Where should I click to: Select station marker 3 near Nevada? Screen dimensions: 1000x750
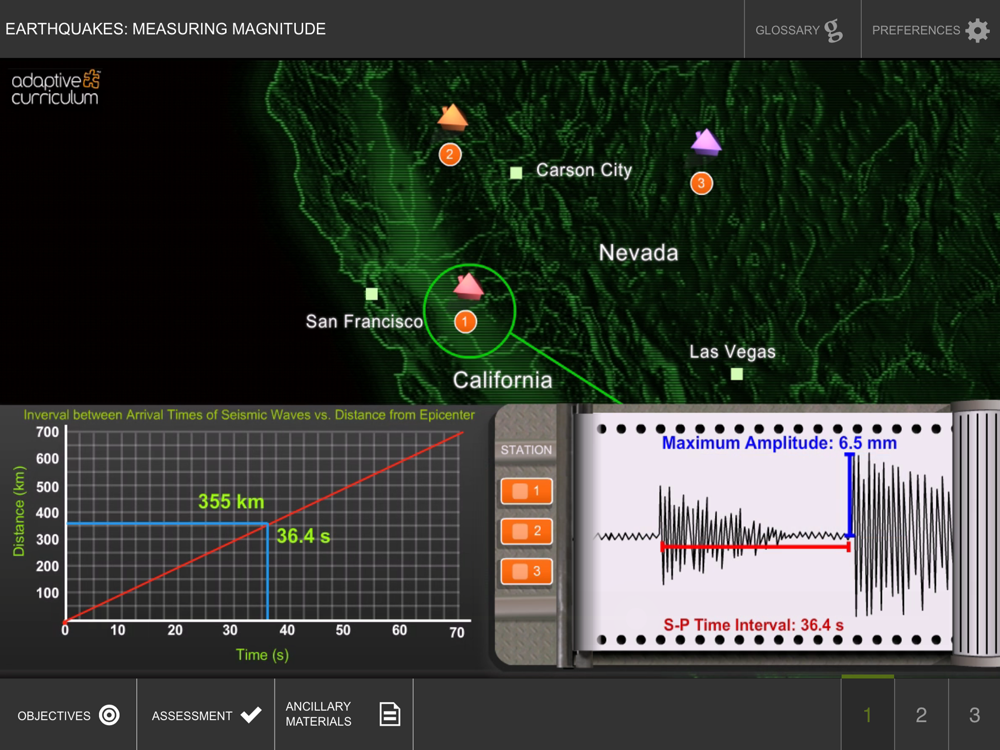click(x=701, y=183)
